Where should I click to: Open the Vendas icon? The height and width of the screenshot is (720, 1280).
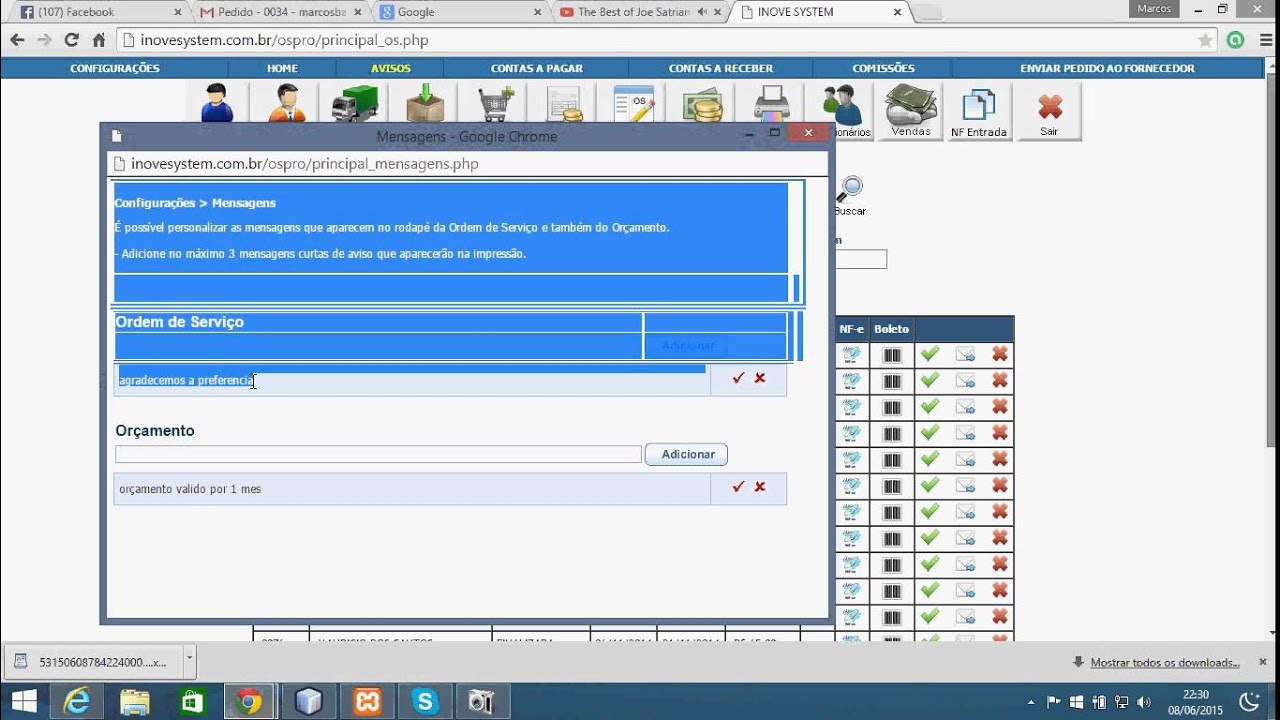[x=911, y=110]
